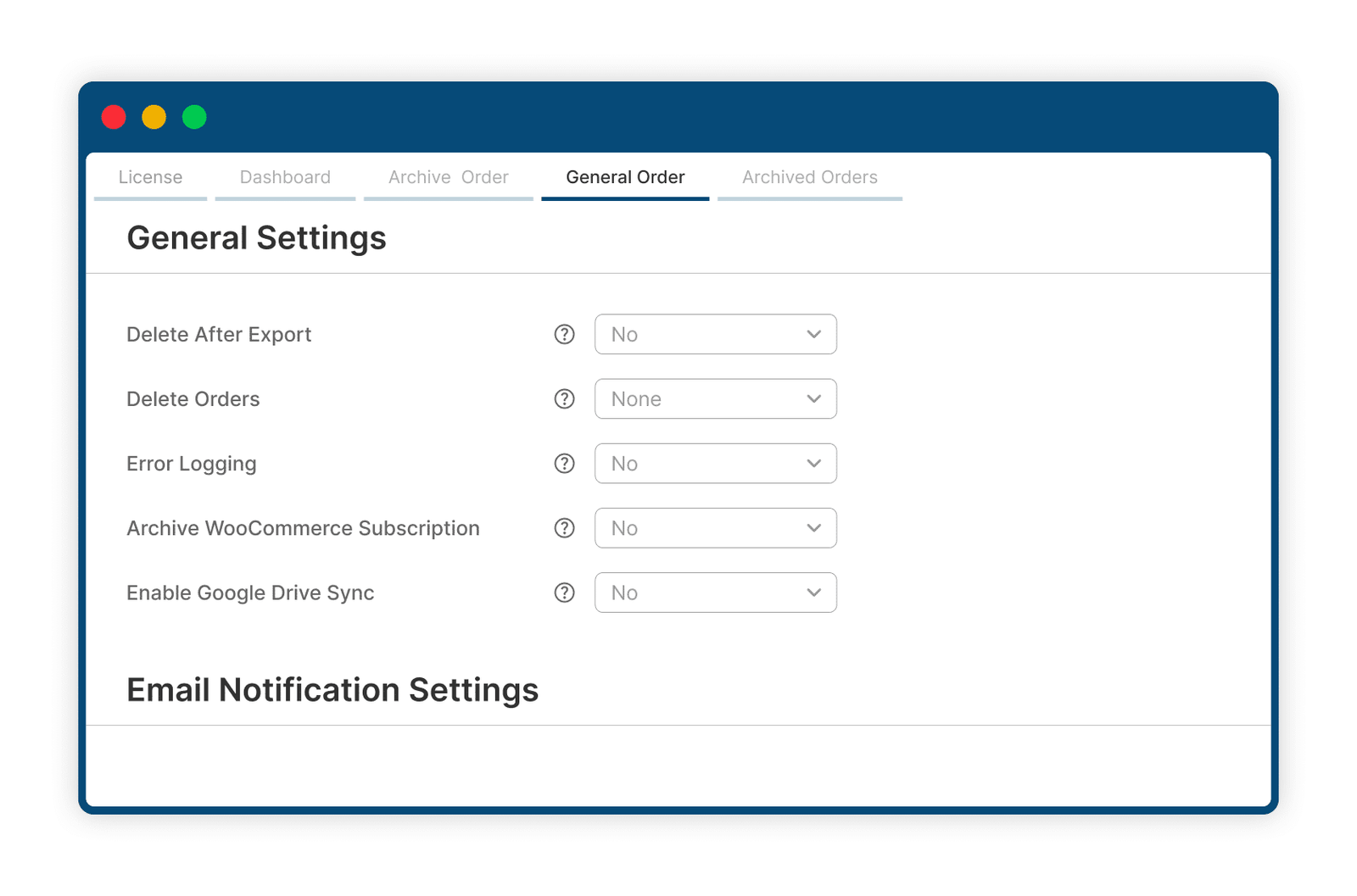Click the General Settings heading
The image size is (1357, 896).
256,238
